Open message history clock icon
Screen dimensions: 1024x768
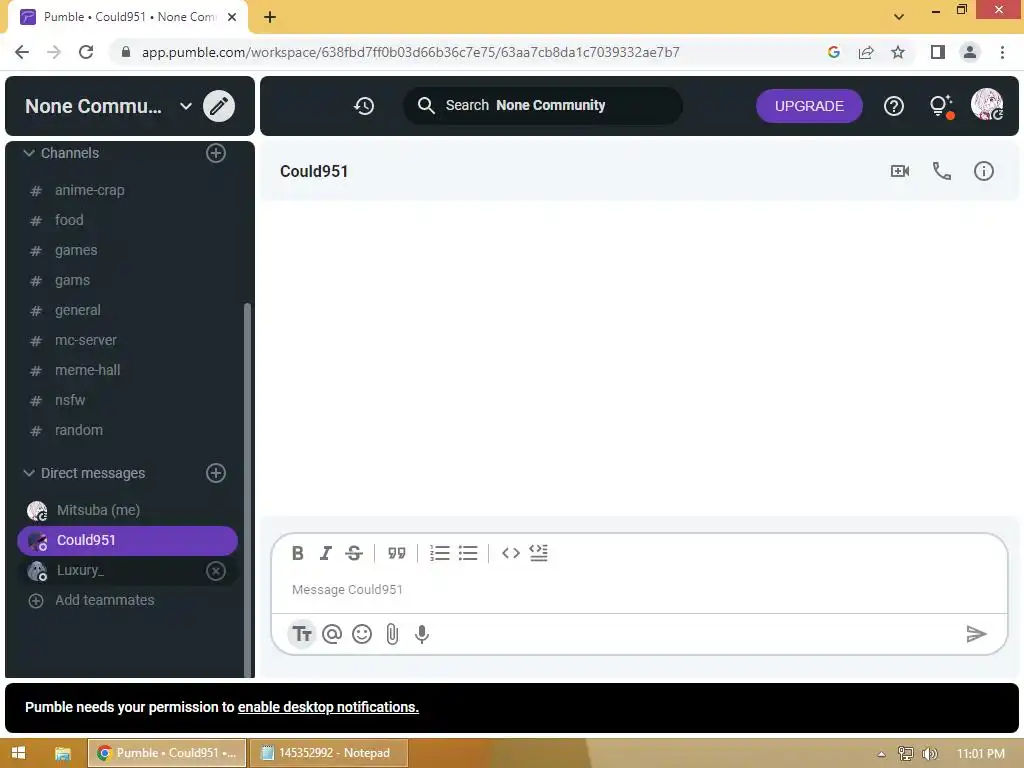tap(364, 106)
